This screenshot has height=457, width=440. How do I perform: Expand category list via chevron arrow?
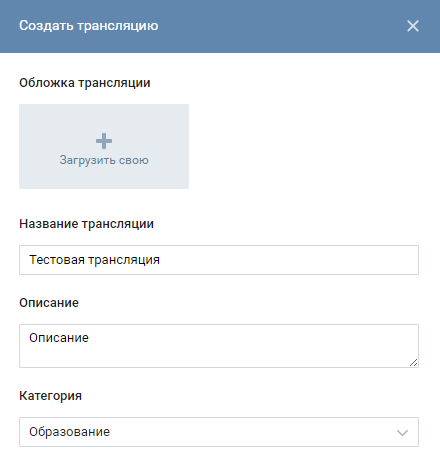tap(403, 433)
